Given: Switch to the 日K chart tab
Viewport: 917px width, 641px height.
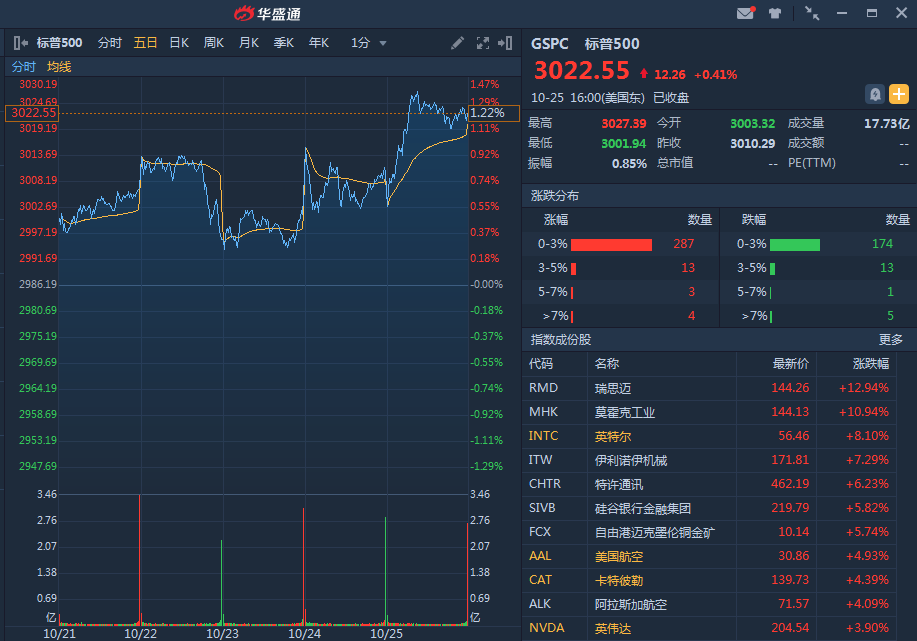Looking at the screenshot, I should coord(179,43).
